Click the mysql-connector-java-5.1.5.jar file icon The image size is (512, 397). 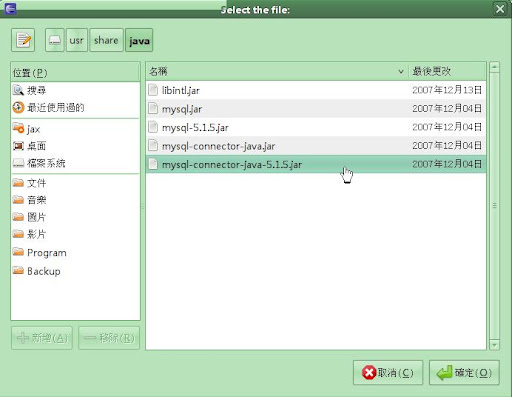click(x=153, y=164)
